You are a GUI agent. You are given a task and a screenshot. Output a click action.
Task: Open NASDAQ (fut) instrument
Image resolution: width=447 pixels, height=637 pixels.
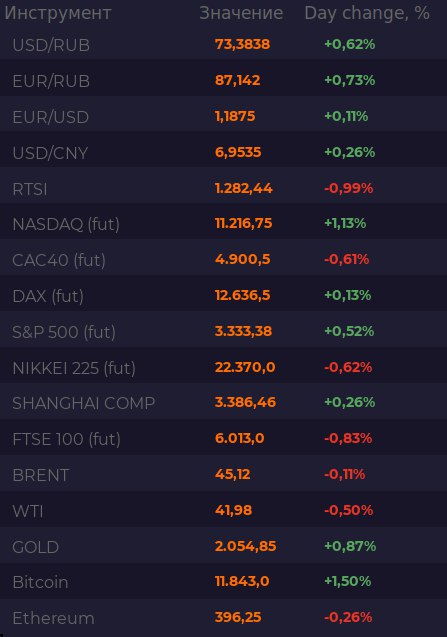tap(224, 224)
